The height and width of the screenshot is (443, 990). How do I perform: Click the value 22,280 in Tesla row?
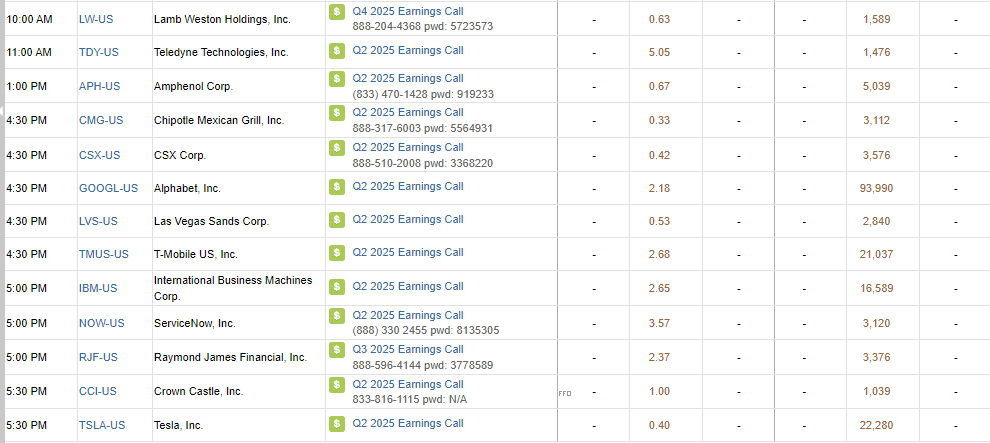coord(876,425)
